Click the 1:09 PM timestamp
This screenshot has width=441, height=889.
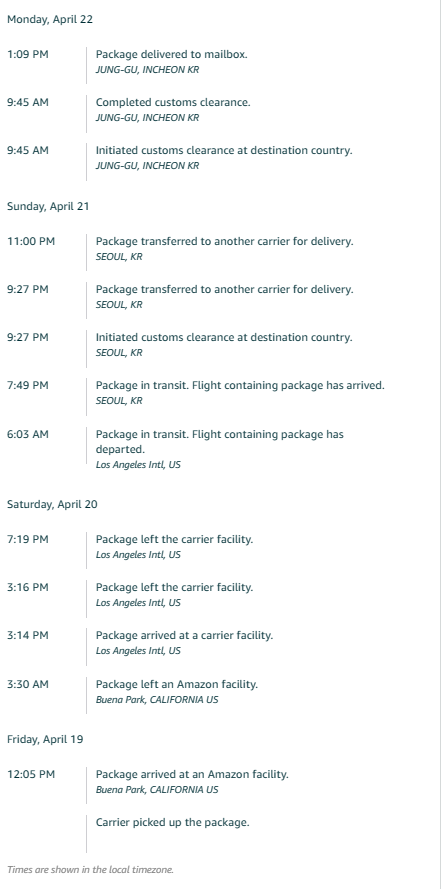point(28,54)
